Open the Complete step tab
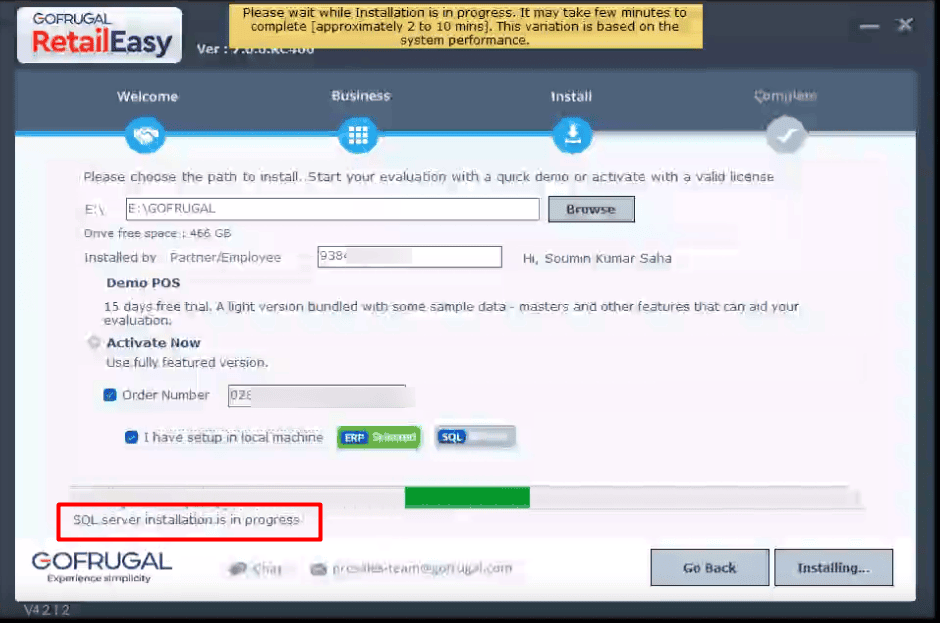This screenshot has width=940, height=623. click(x=785, y=96)
